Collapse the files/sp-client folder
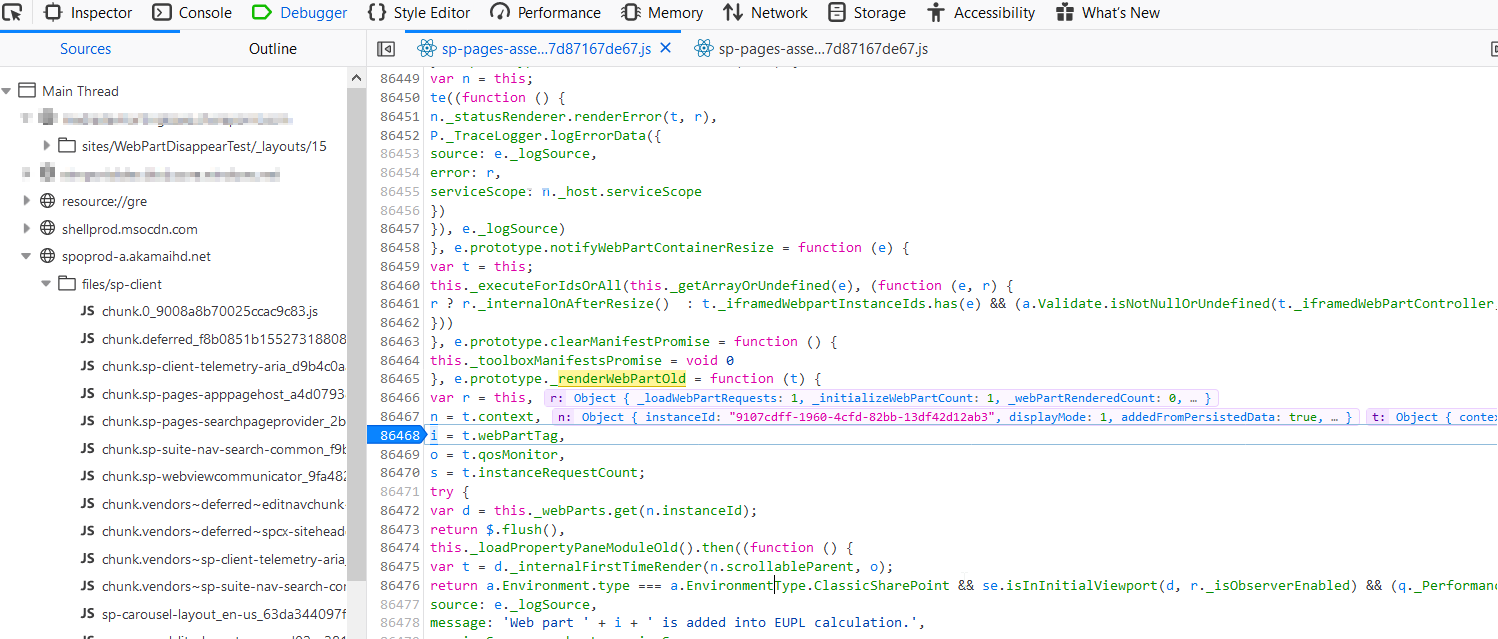The width and height of the screenshot is (1498, 639). (x=46, y=284)
